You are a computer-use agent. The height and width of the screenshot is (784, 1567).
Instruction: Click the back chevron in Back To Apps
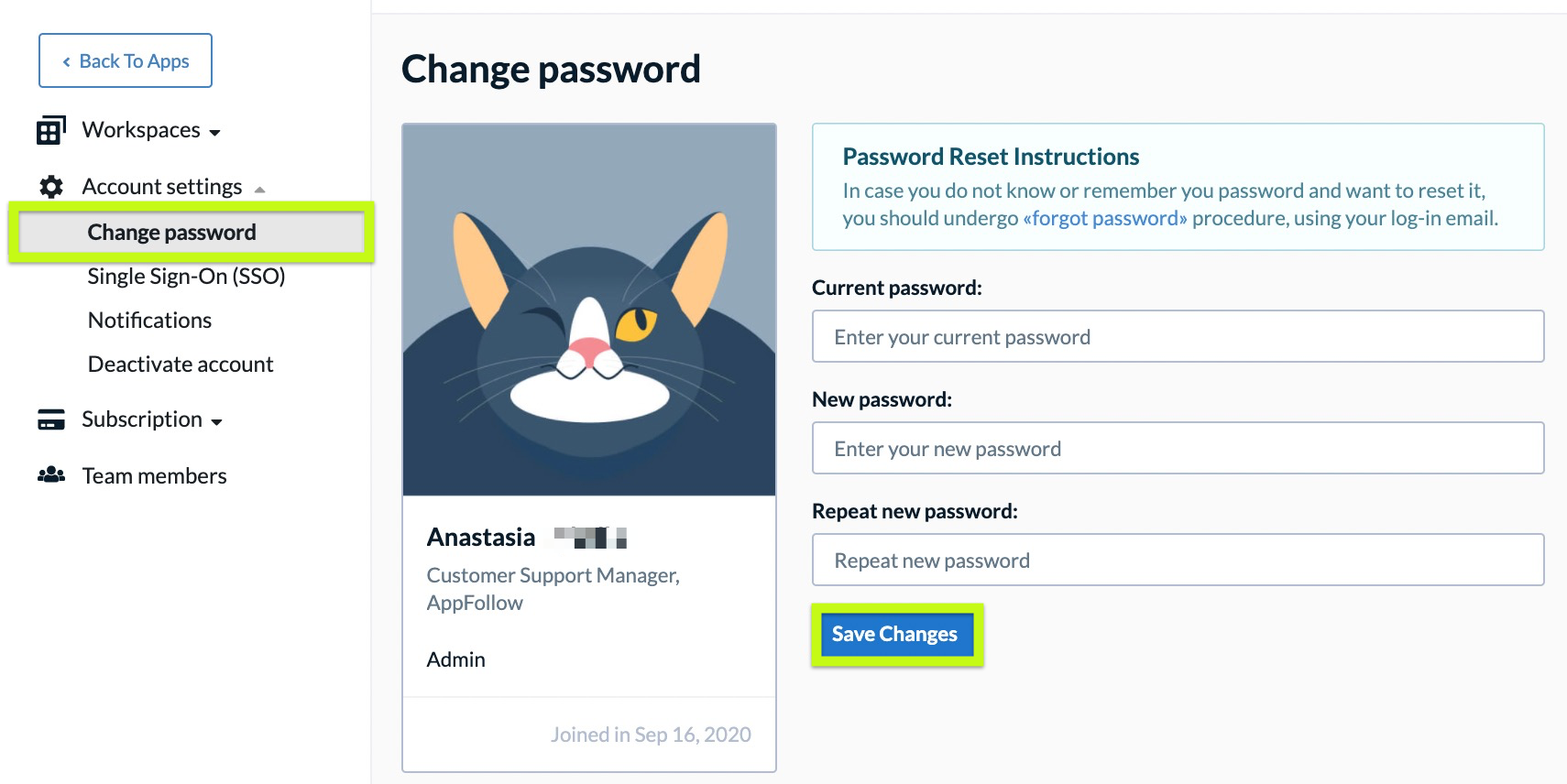click(66, 61)
